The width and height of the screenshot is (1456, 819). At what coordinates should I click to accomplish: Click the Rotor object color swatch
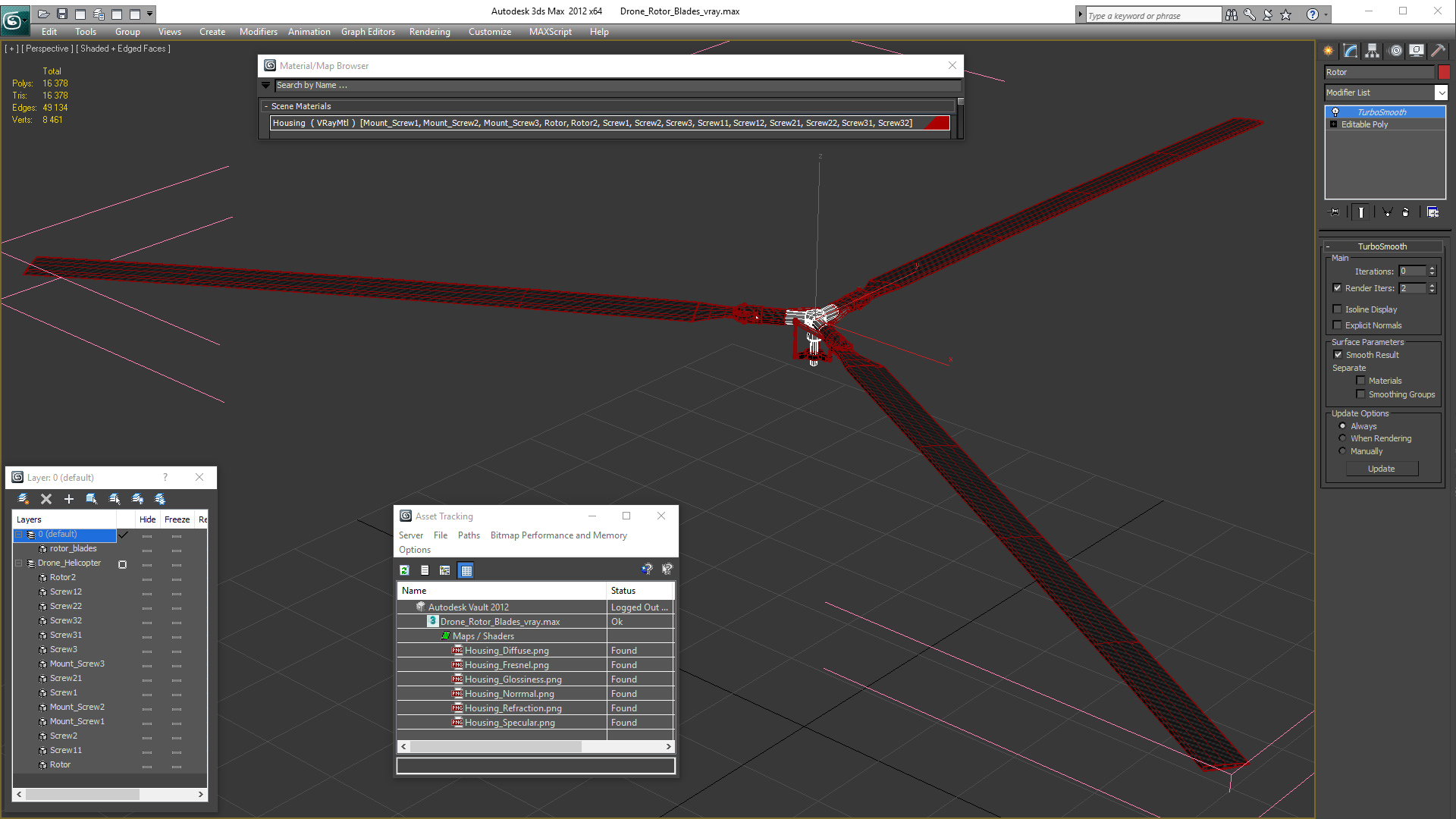coord(1444,72)
